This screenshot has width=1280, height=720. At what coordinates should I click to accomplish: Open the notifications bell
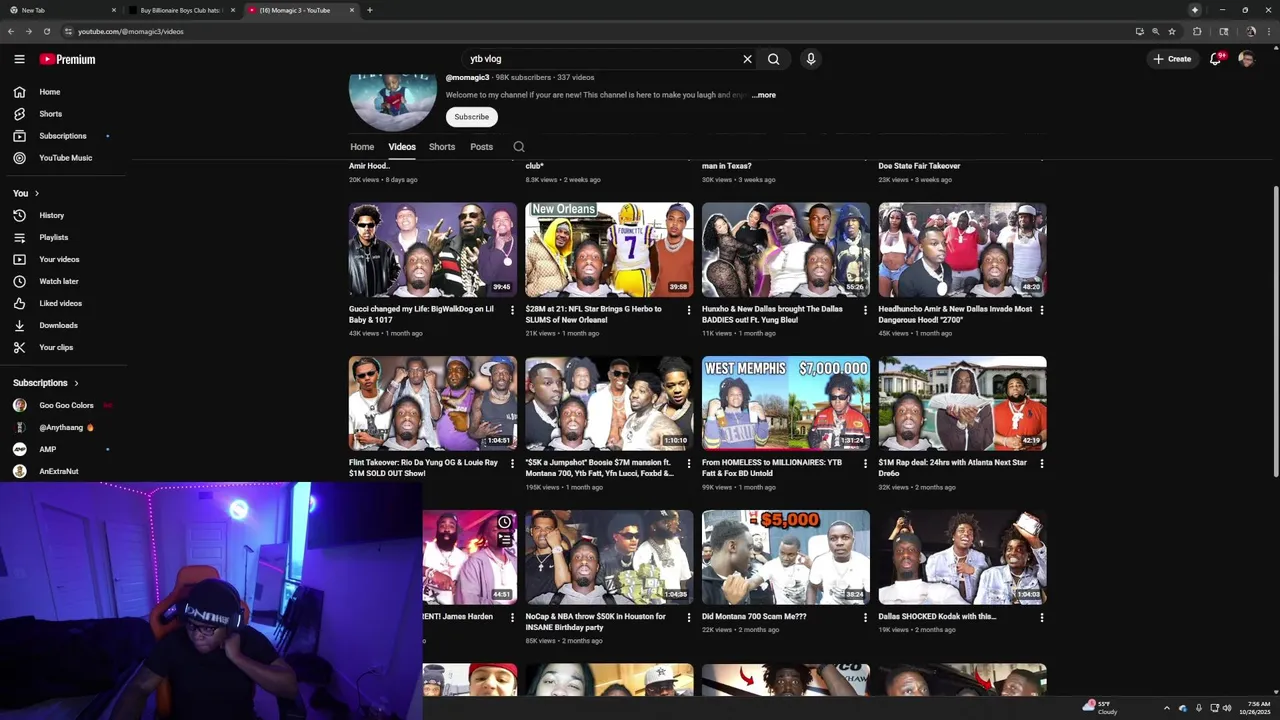tap(1216, 59)
